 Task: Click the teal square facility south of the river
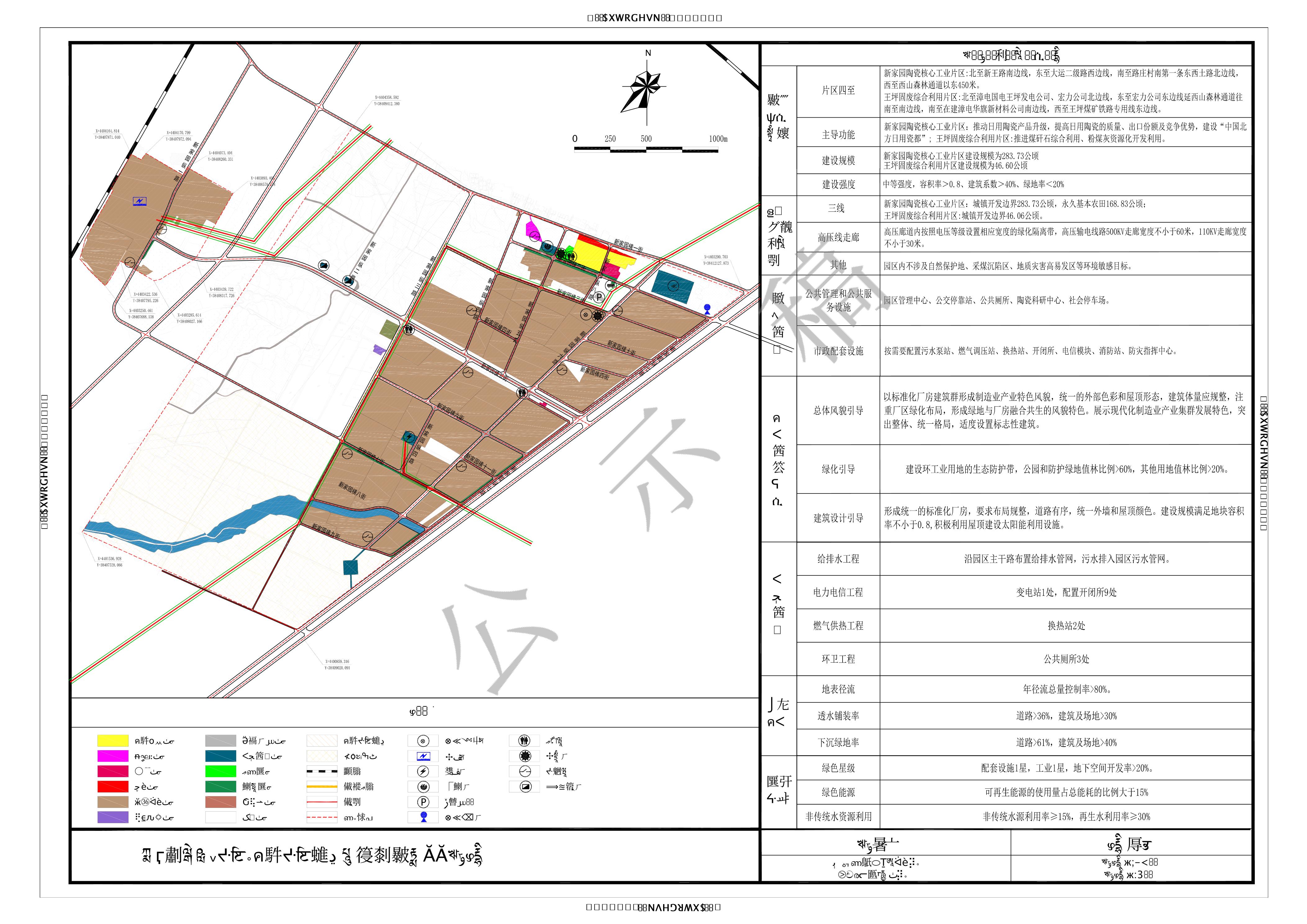351,567
